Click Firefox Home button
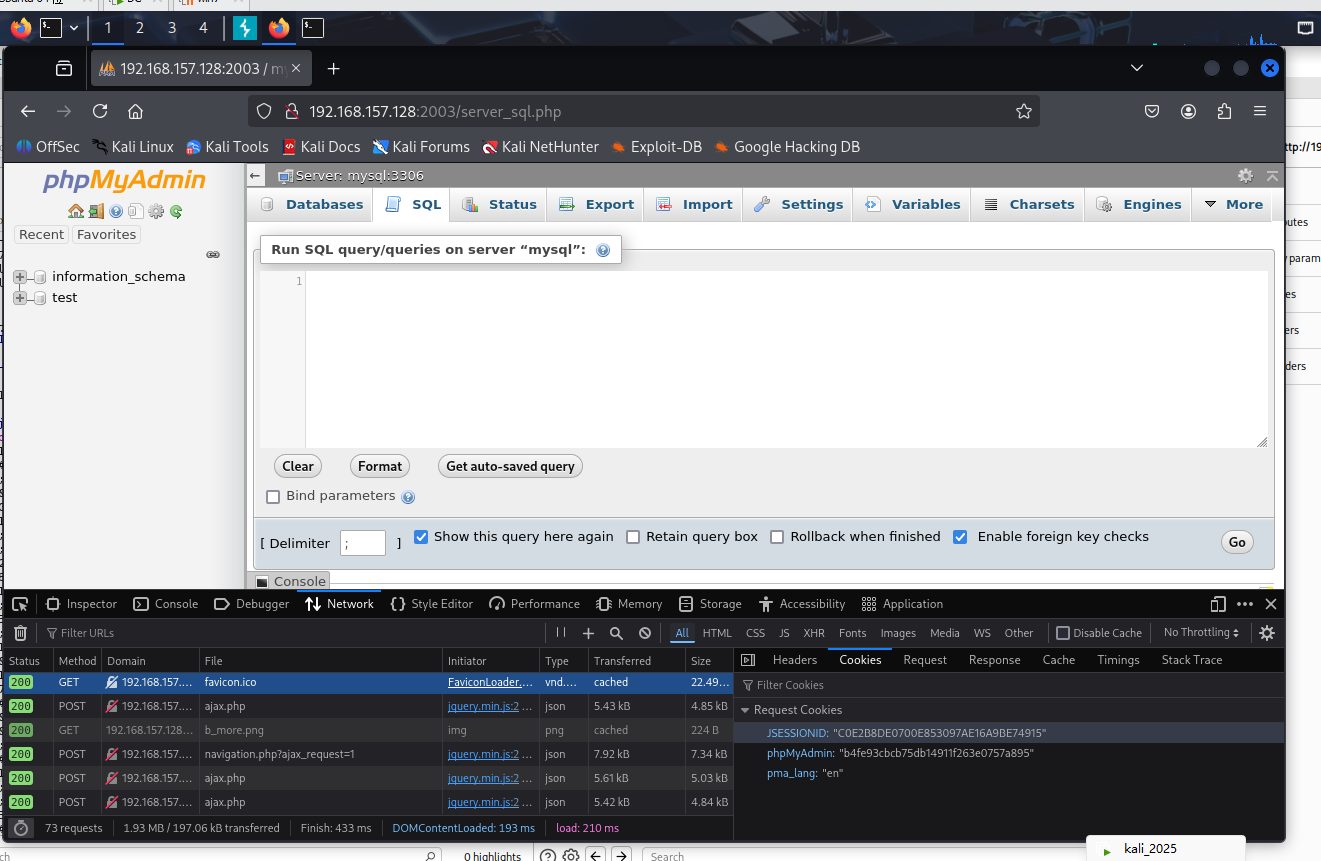 pos(136,111)
